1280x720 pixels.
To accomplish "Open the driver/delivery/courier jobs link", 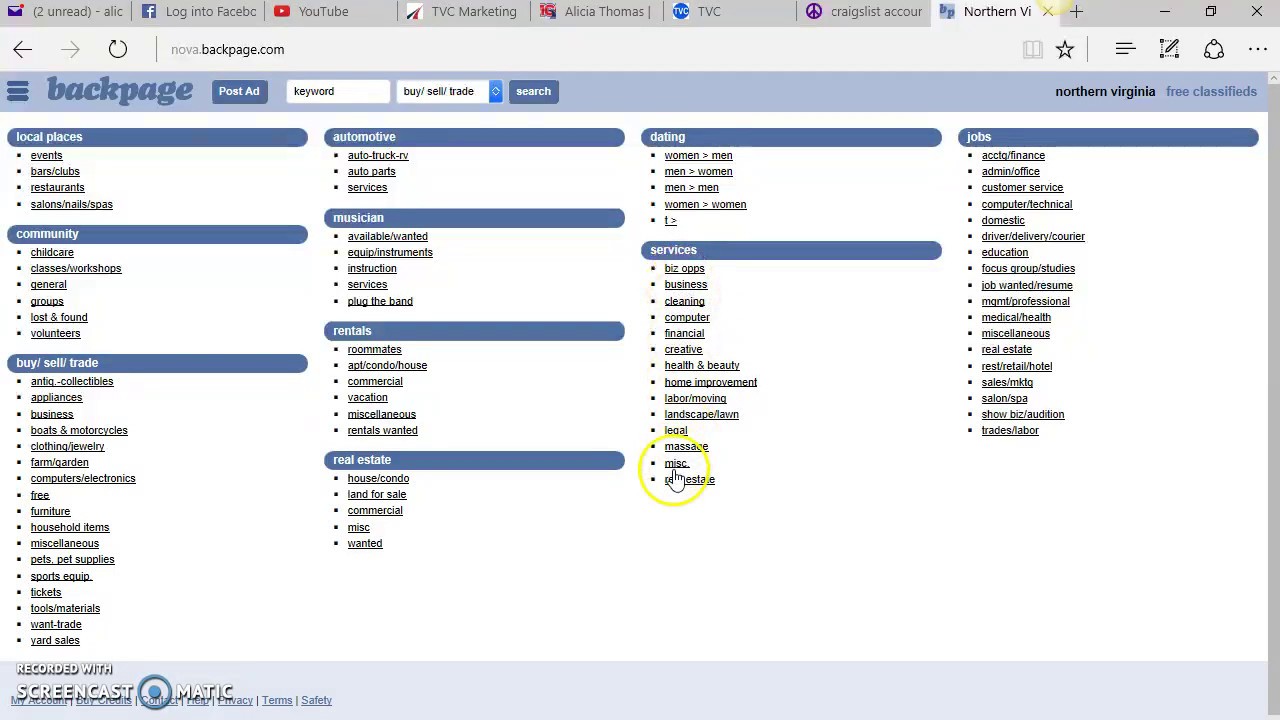I will coord(1033,236).
